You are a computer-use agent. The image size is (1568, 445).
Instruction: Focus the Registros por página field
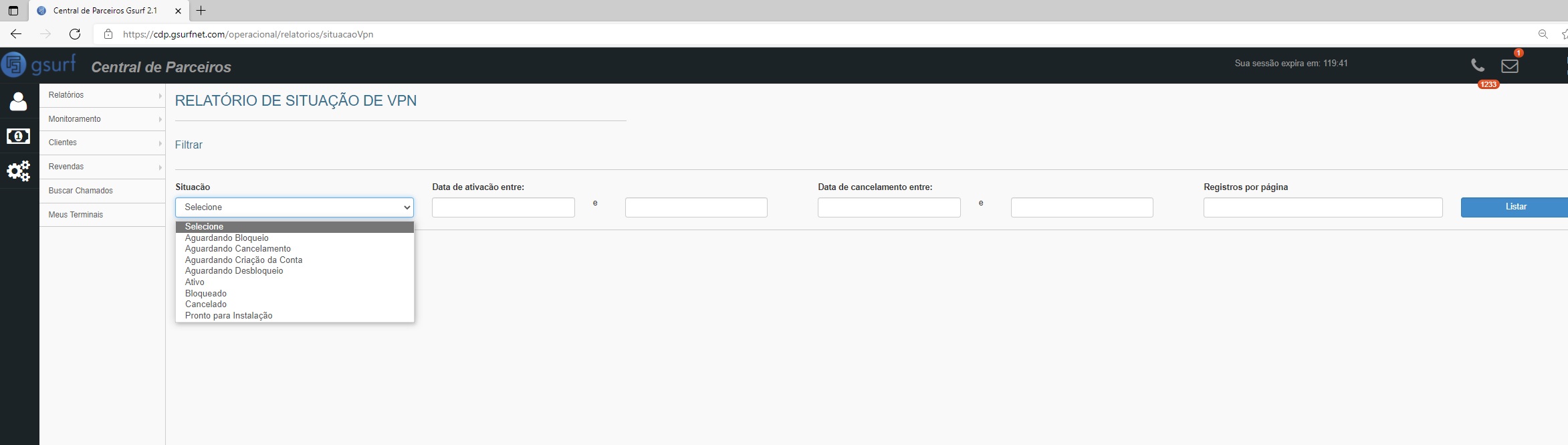point(1323,207)
